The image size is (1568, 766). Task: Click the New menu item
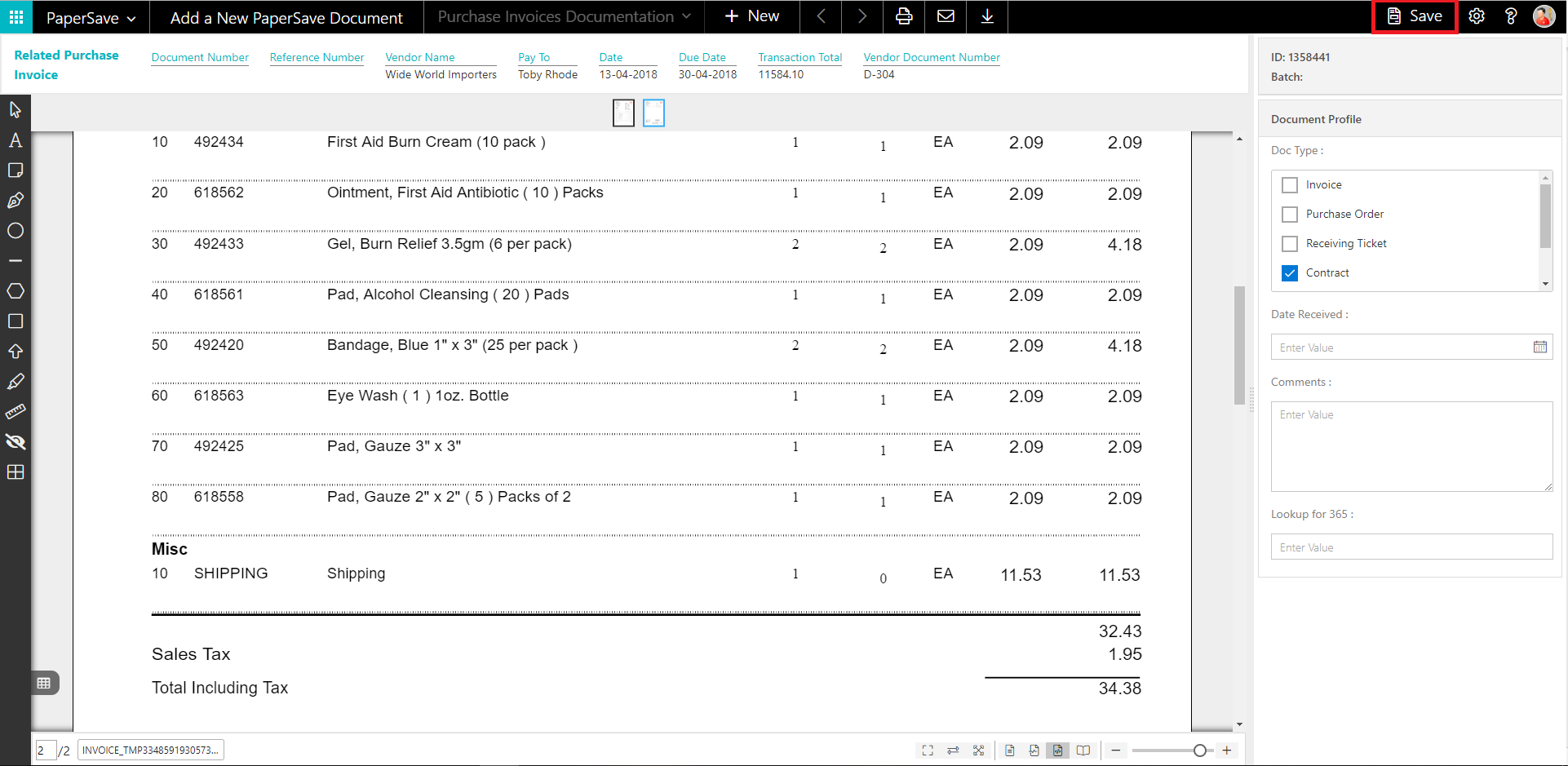[x=751, y=16]
